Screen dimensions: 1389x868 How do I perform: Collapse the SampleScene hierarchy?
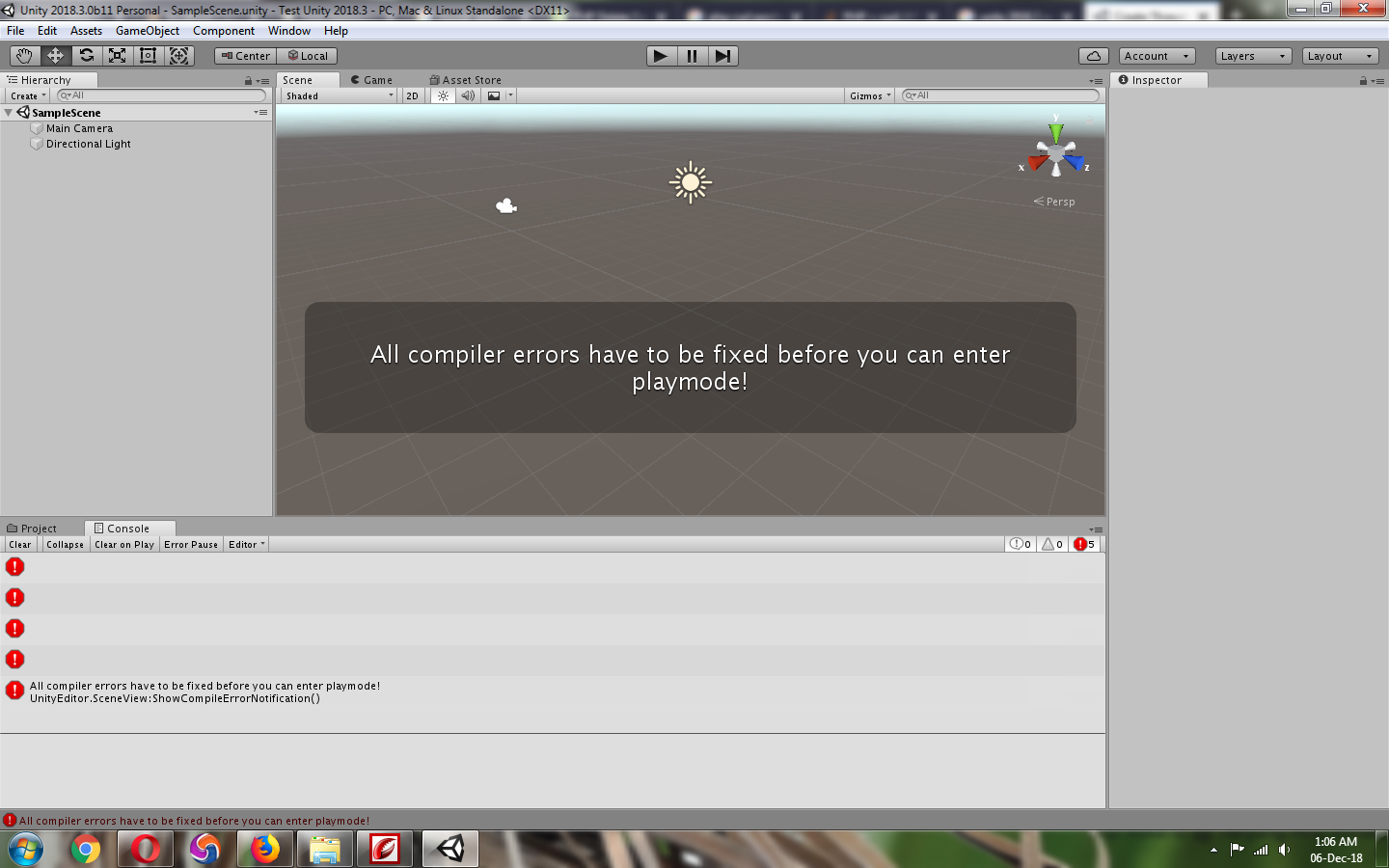tap(8, 112)
